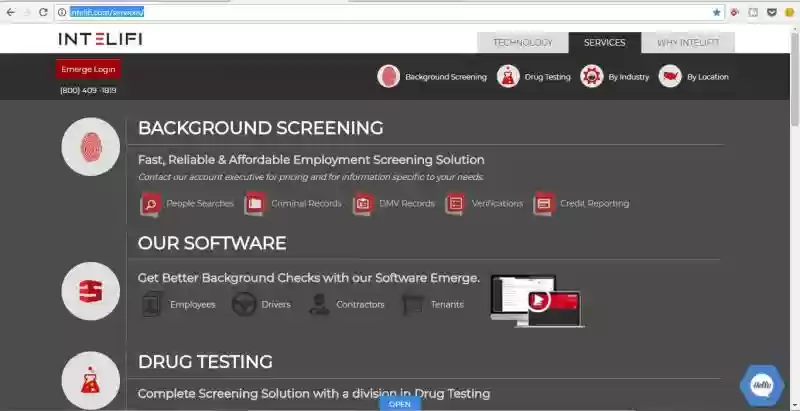
Task: Open the DMV Records link
Action: pyautogui.click(x=407, y=203)
